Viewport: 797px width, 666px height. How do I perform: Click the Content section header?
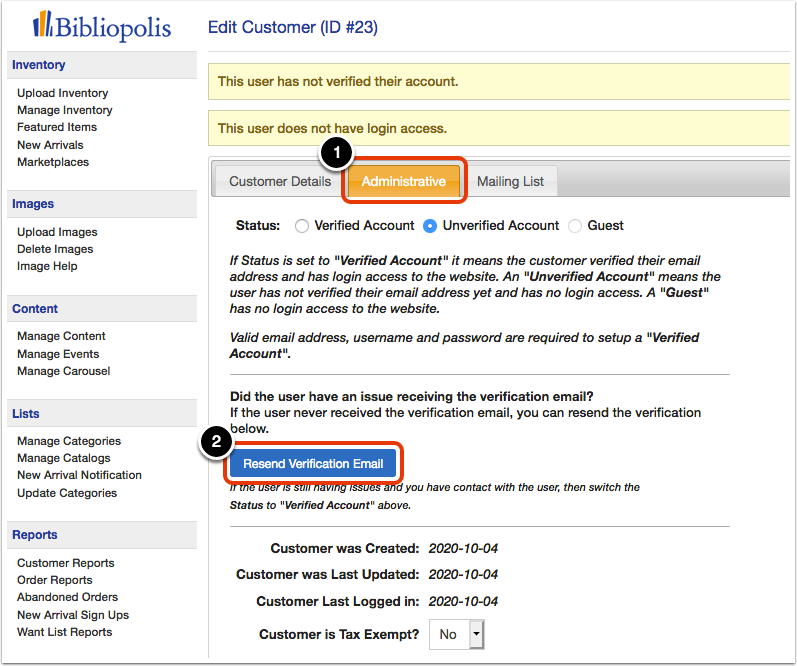pyautogui.click(x=102, y=309)
